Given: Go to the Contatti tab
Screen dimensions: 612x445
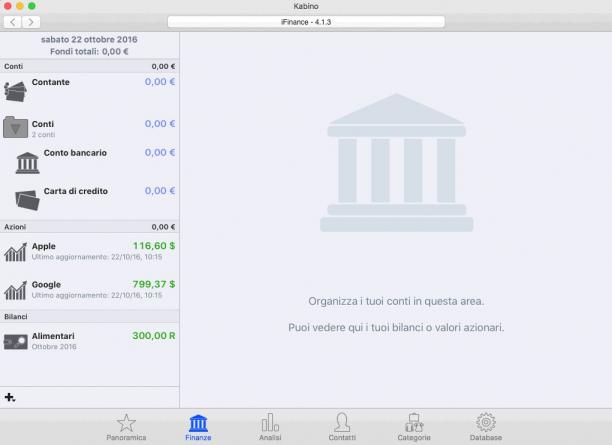Looking at the screenshot, I should click(x=342, y=427).
